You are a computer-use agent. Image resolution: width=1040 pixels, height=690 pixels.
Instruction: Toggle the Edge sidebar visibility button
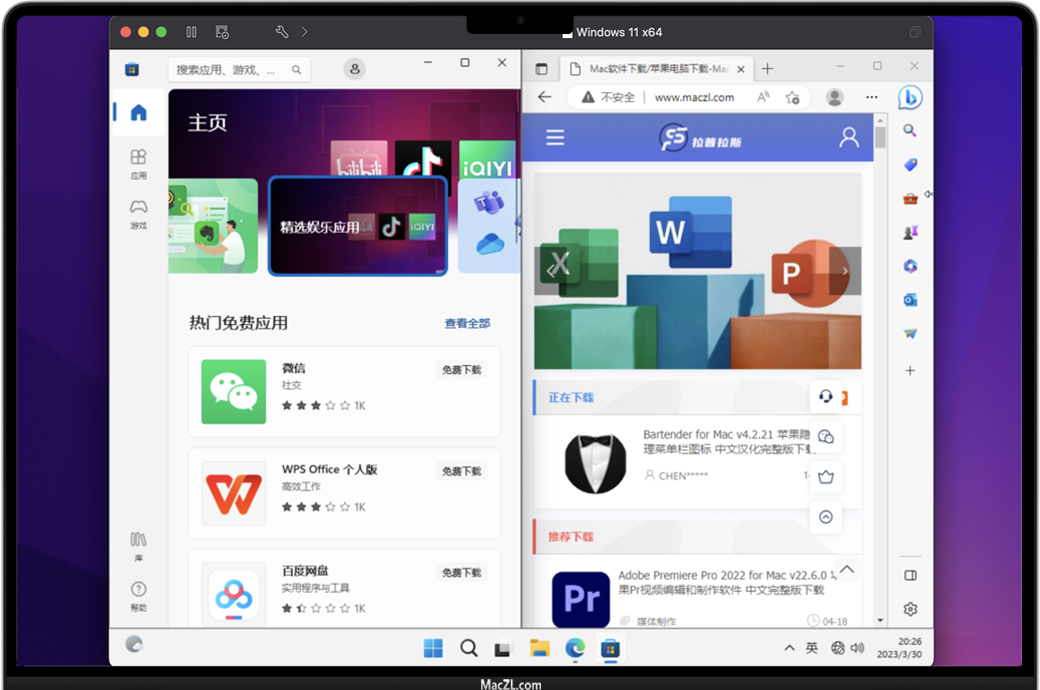tap(910, 576)
